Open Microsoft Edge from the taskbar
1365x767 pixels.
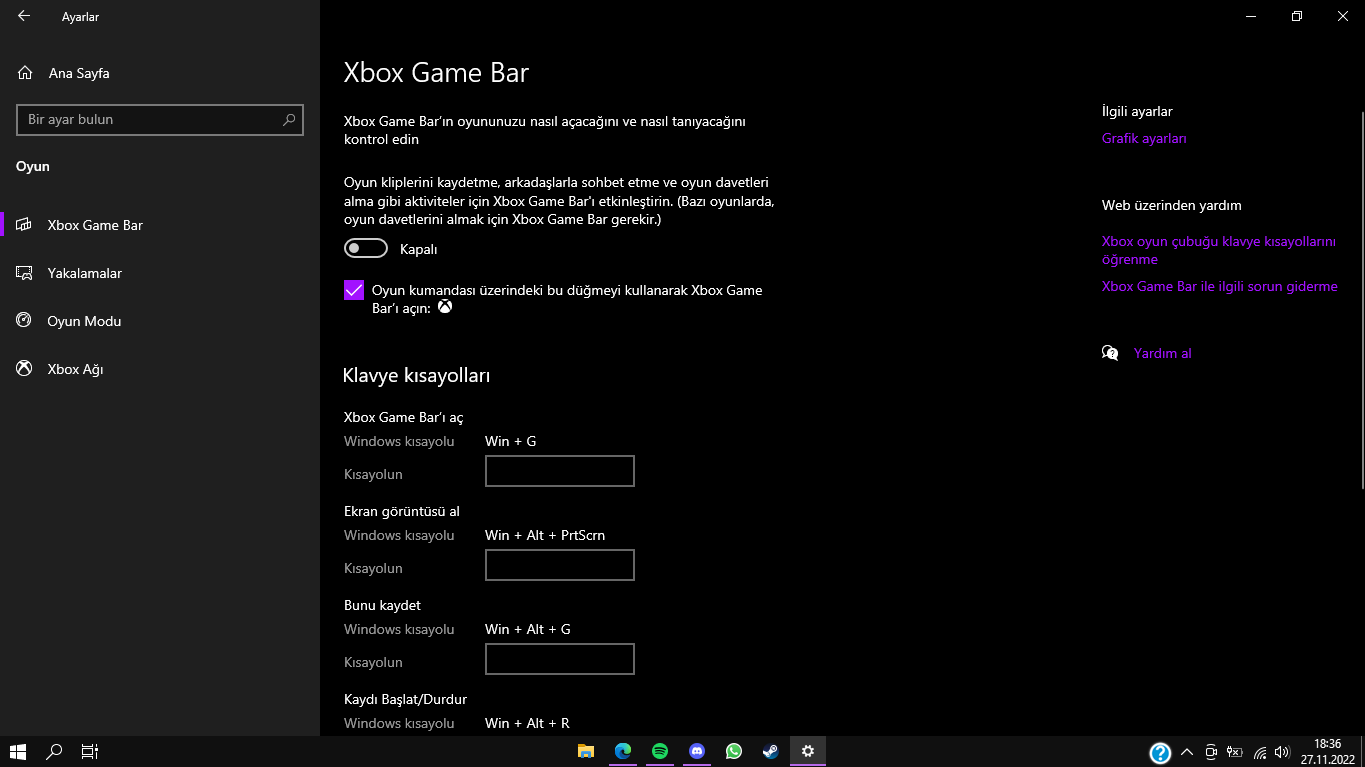pos(623,751)
